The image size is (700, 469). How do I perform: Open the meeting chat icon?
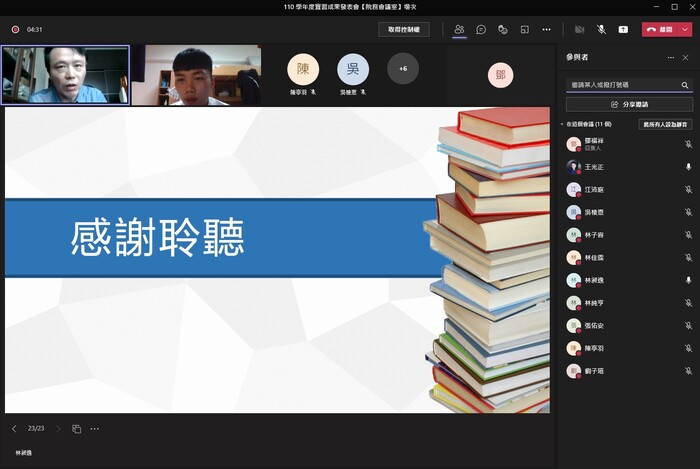(481, 29)
